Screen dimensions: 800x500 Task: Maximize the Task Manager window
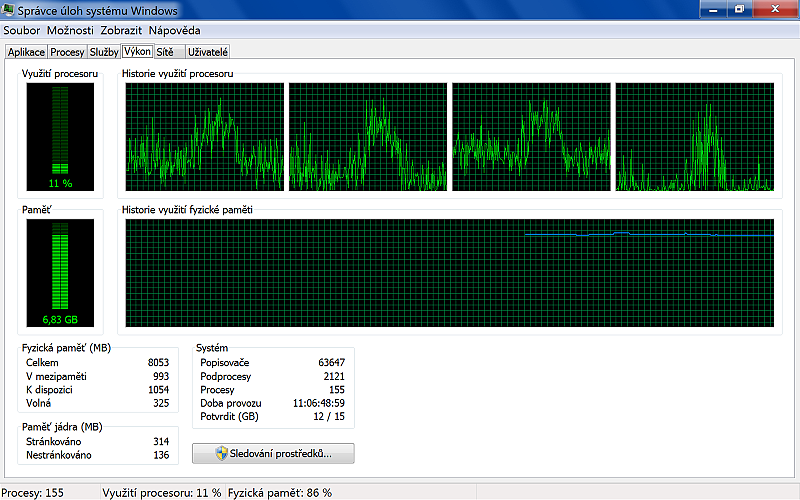(x=740, y=8)
